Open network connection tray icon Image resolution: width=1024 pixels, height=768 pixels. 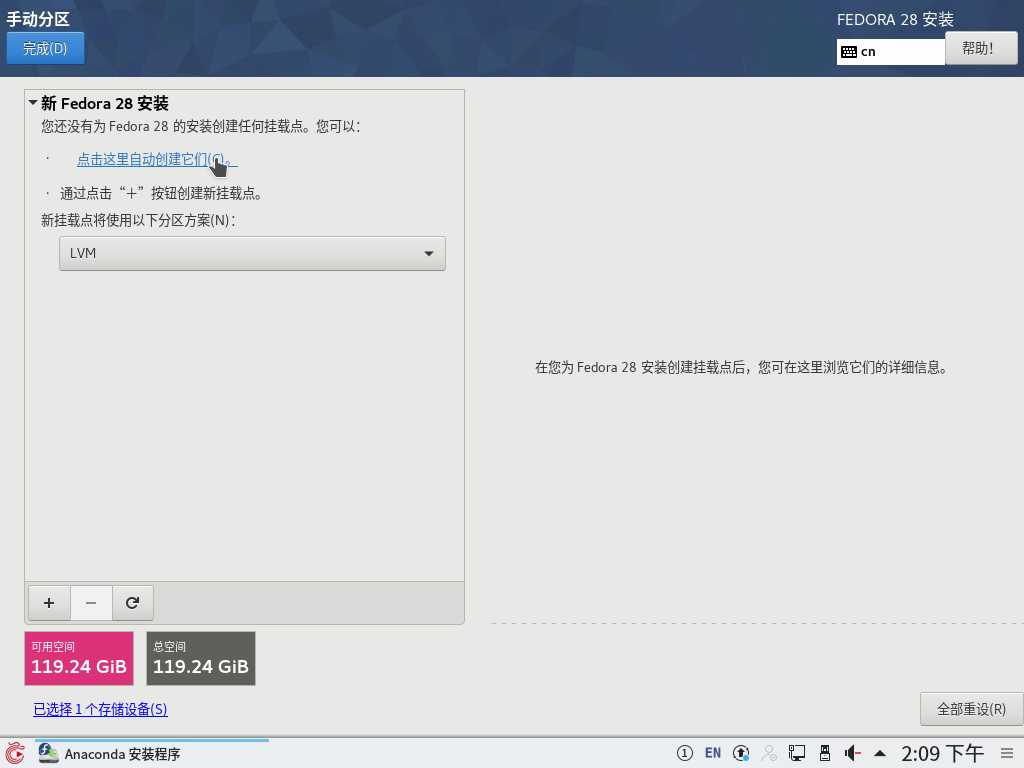pyautogui.click(x=797, y=754)
